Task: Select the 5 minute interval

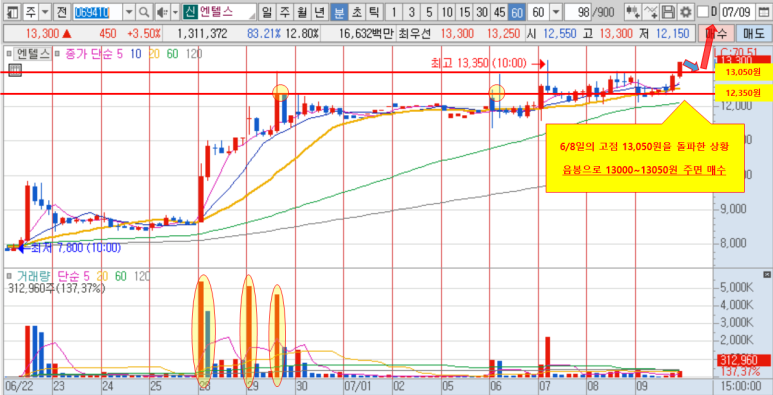Action: 429,12
